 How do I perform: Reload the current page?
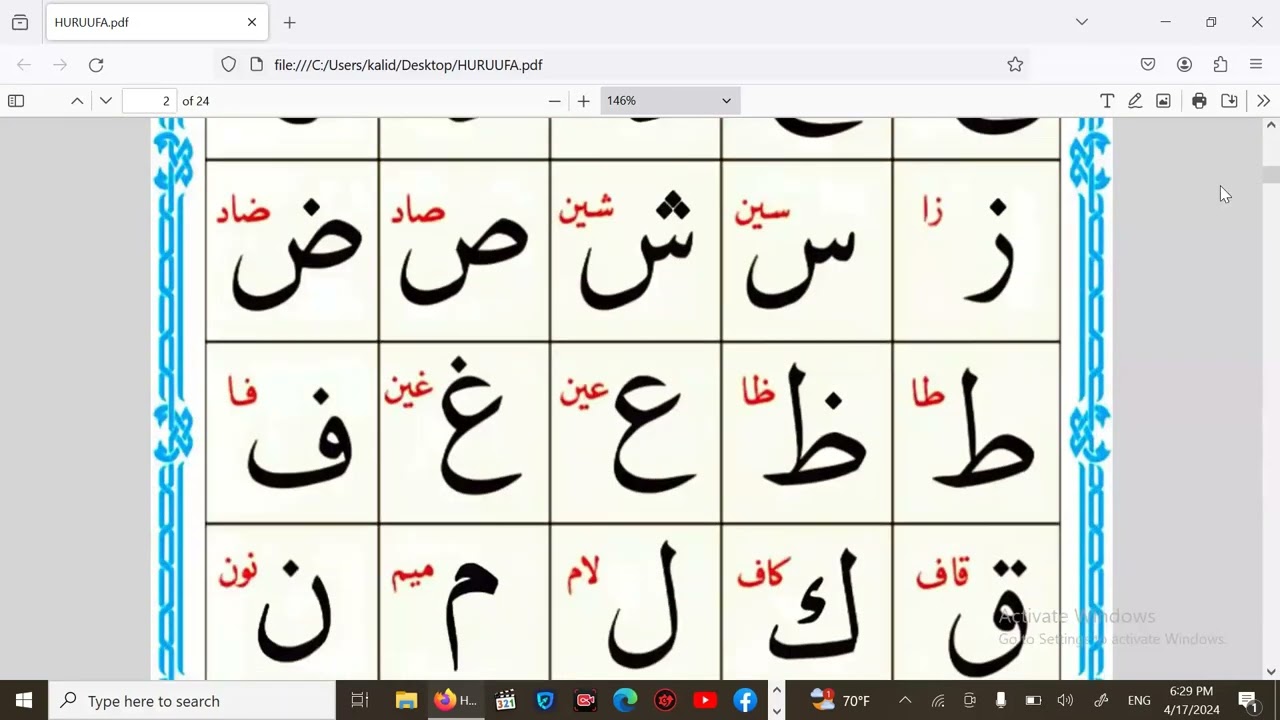(x=96, y=65)
